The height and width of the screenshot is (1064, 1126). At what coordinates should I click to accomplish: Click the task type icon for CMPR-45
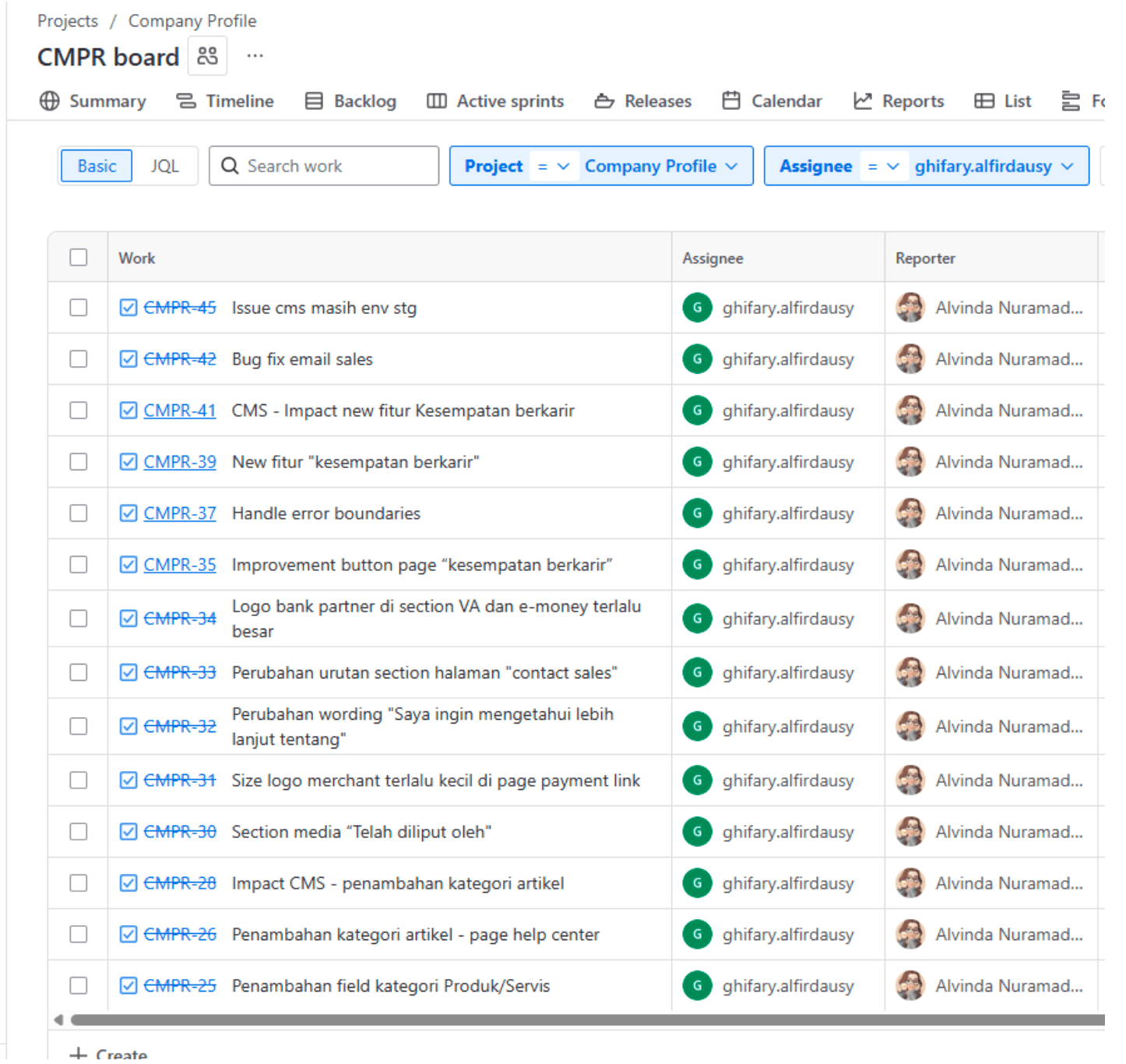128,308
